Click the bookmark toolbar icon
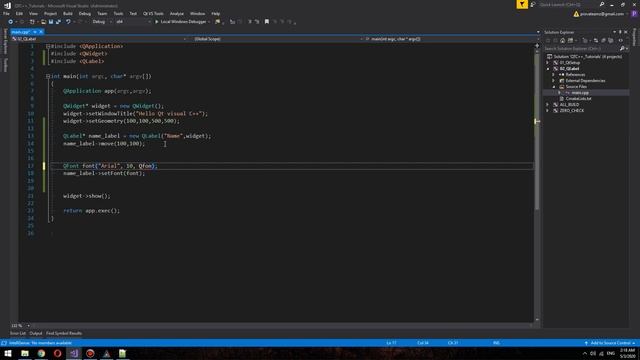The image size is (640, 360). tap(267, 22)
